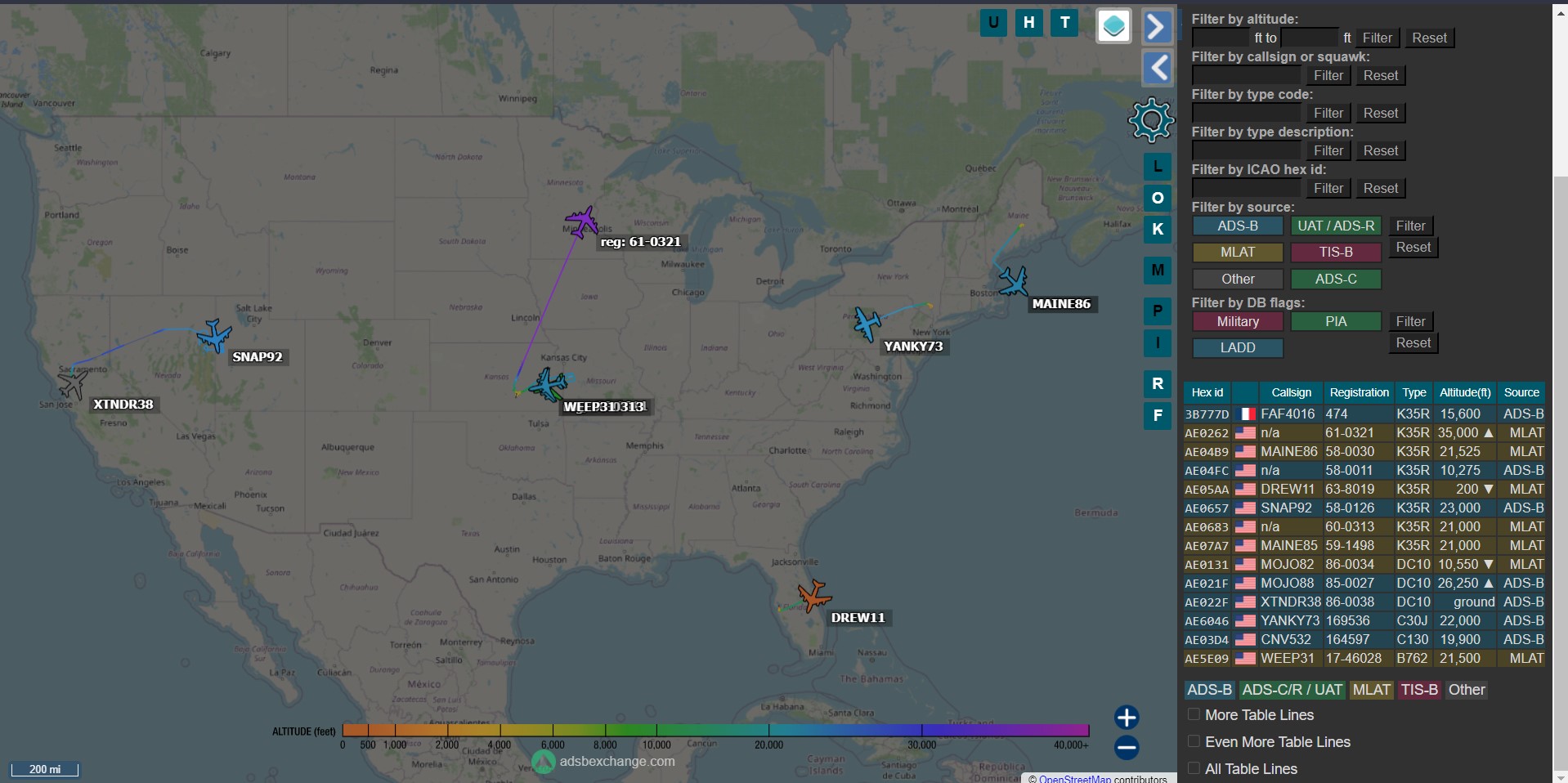Enable Even More Table Lines checkbox
Screen dimensions: 1568x783
click(x=1194, y=741)
